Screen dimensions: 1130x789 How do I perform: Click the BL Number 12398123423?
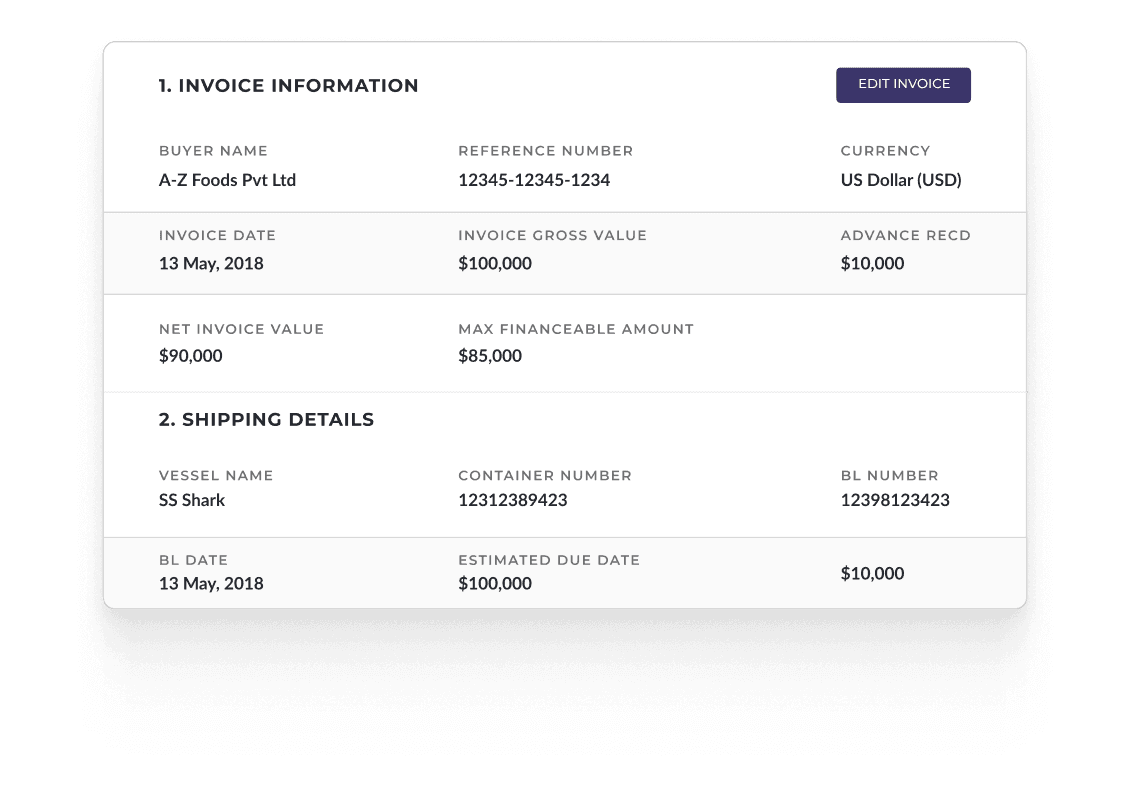894,500
